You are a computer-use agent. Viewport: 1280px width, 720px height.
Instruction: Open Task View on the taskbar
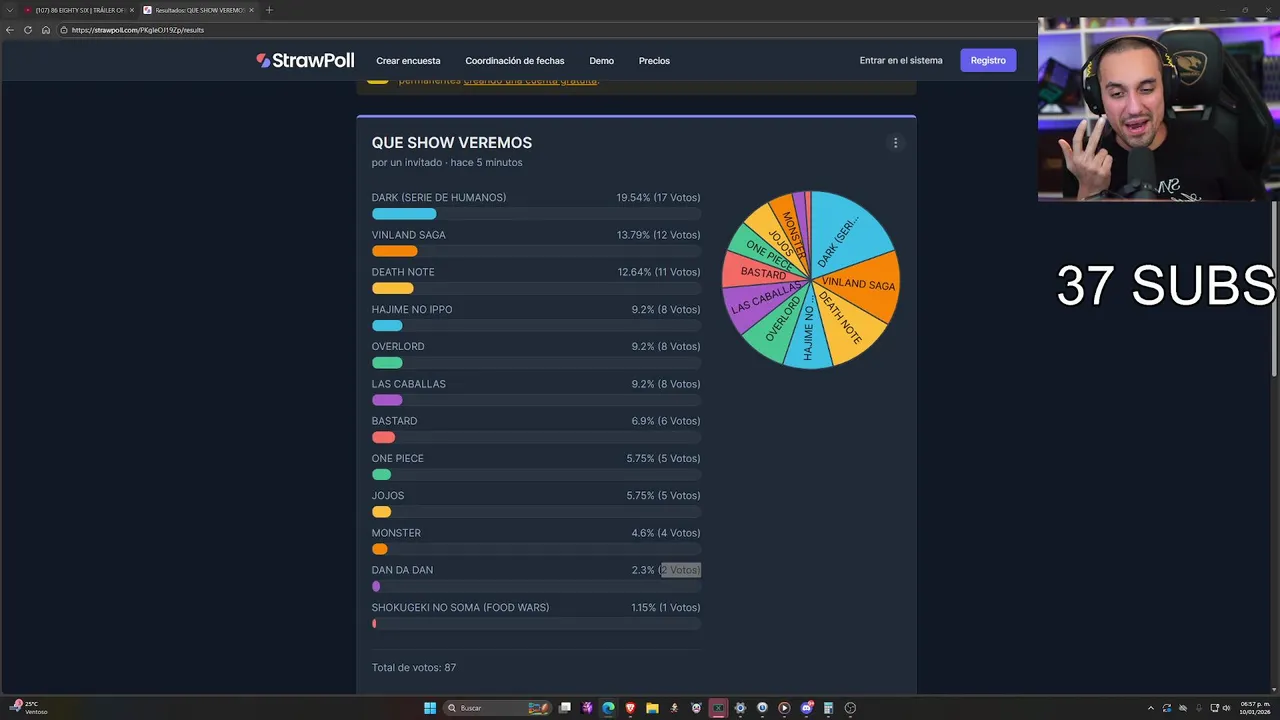pyautogui.click(x=565, y=708)
